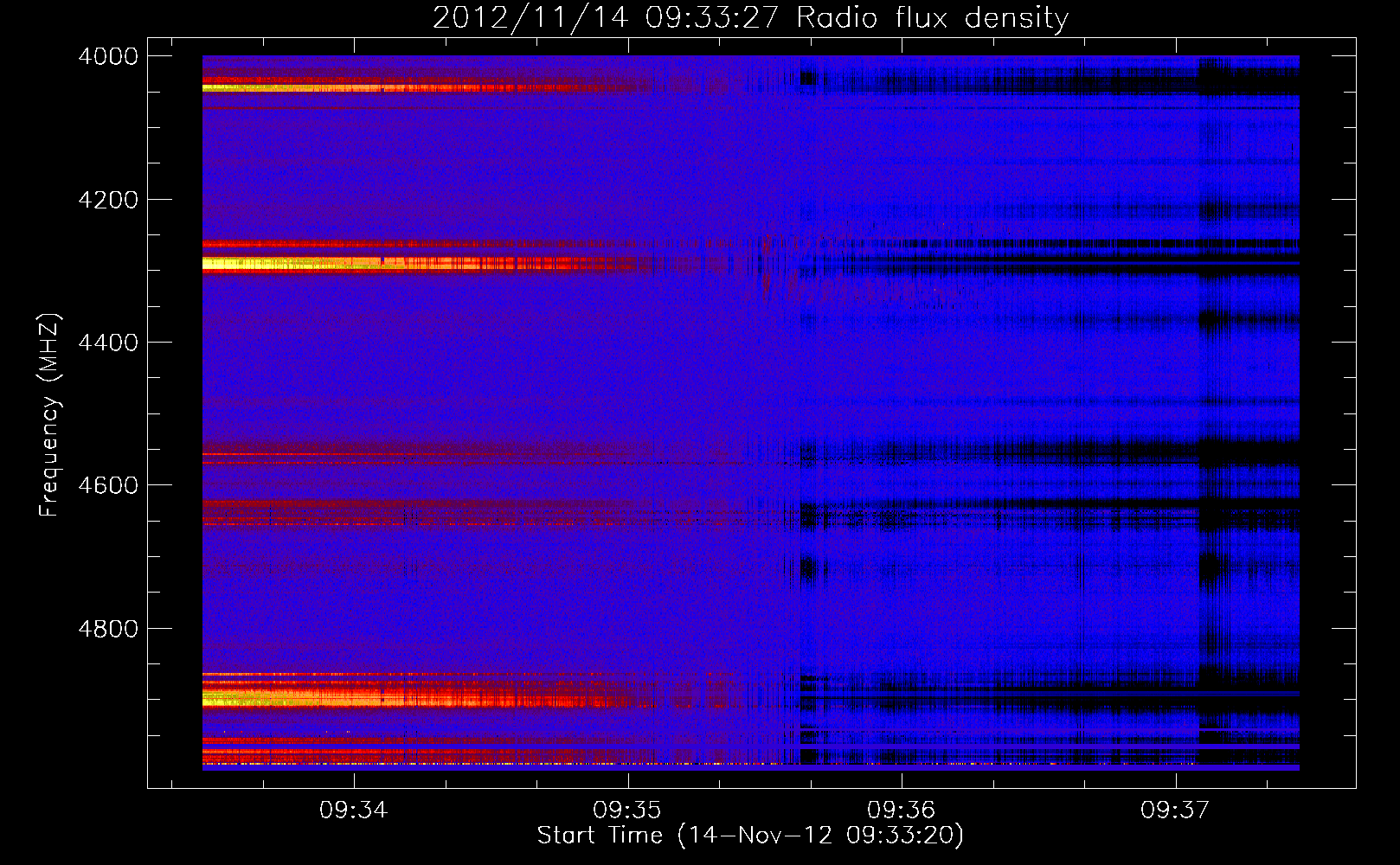Click the Frequency (MHZ) axis title
Image resolution: width=1400 pixels, height=865 pixels.
click(49, 415)
